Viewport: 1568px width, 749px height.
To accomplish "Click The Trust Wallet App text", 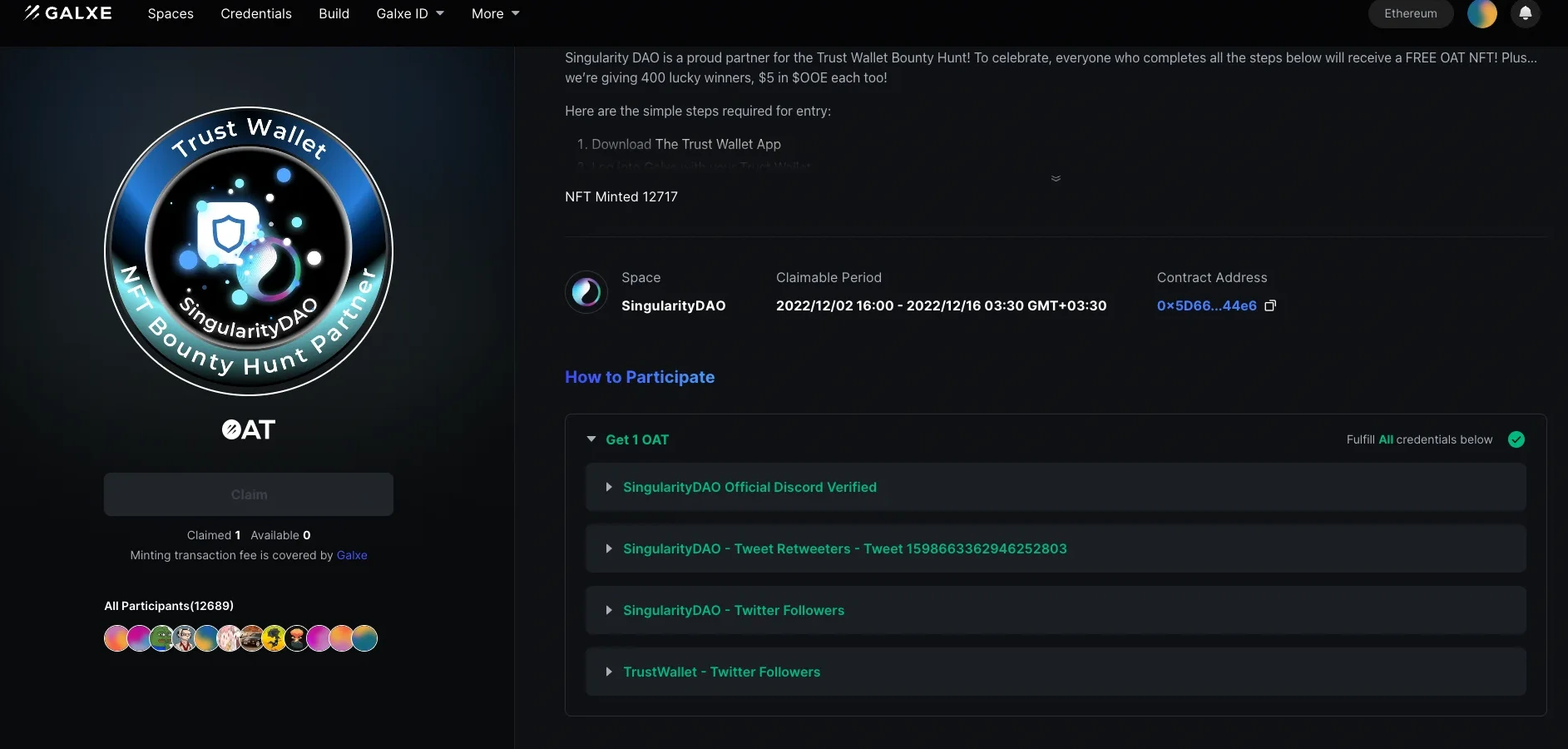I will (718, 144).
